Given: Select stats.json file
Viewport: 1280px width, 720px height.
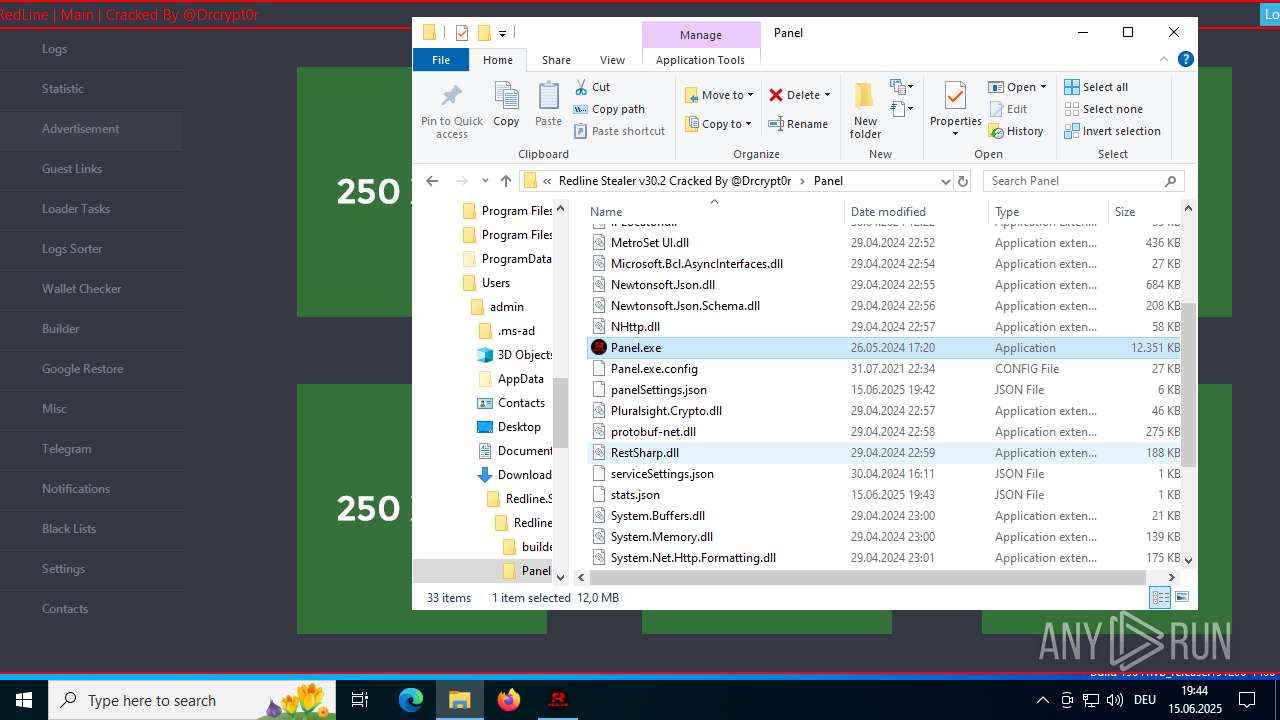Looking at the screenshot, I should click(884, 495).
